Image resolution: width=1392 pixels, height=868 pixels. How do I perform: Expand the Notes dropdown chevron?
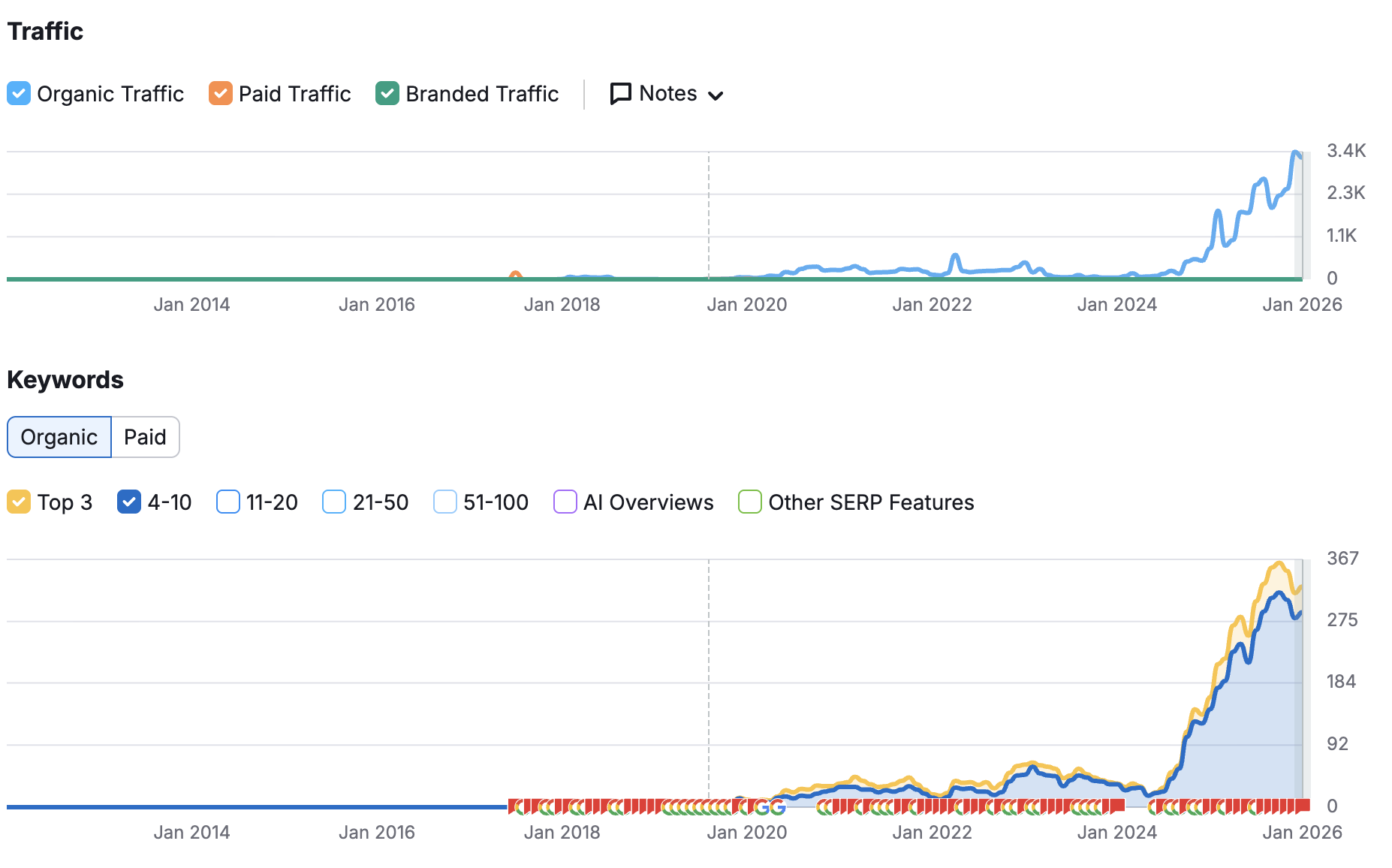pos(716,95)
